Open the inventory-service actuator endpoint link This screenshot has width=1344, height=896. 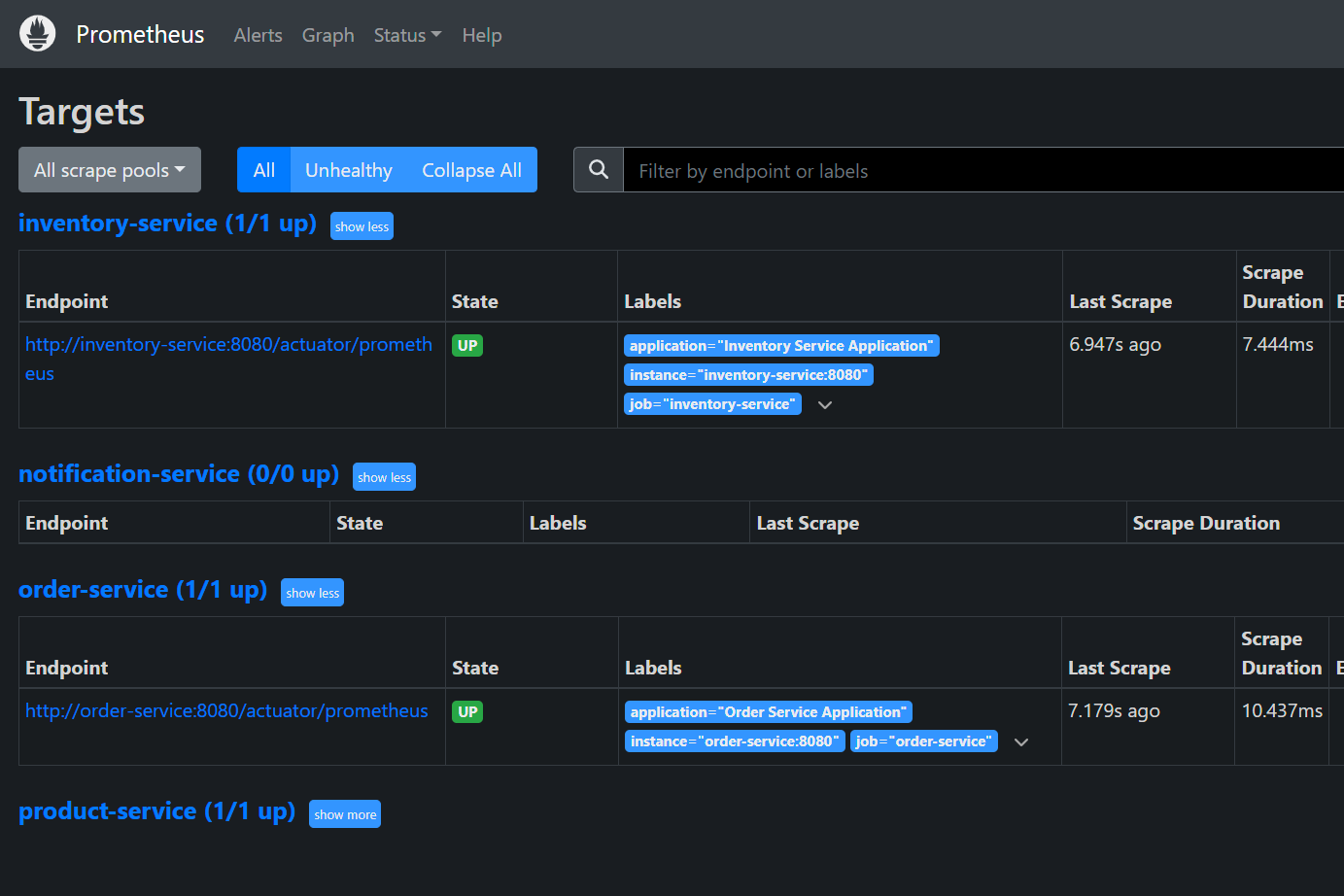point(229,344)
